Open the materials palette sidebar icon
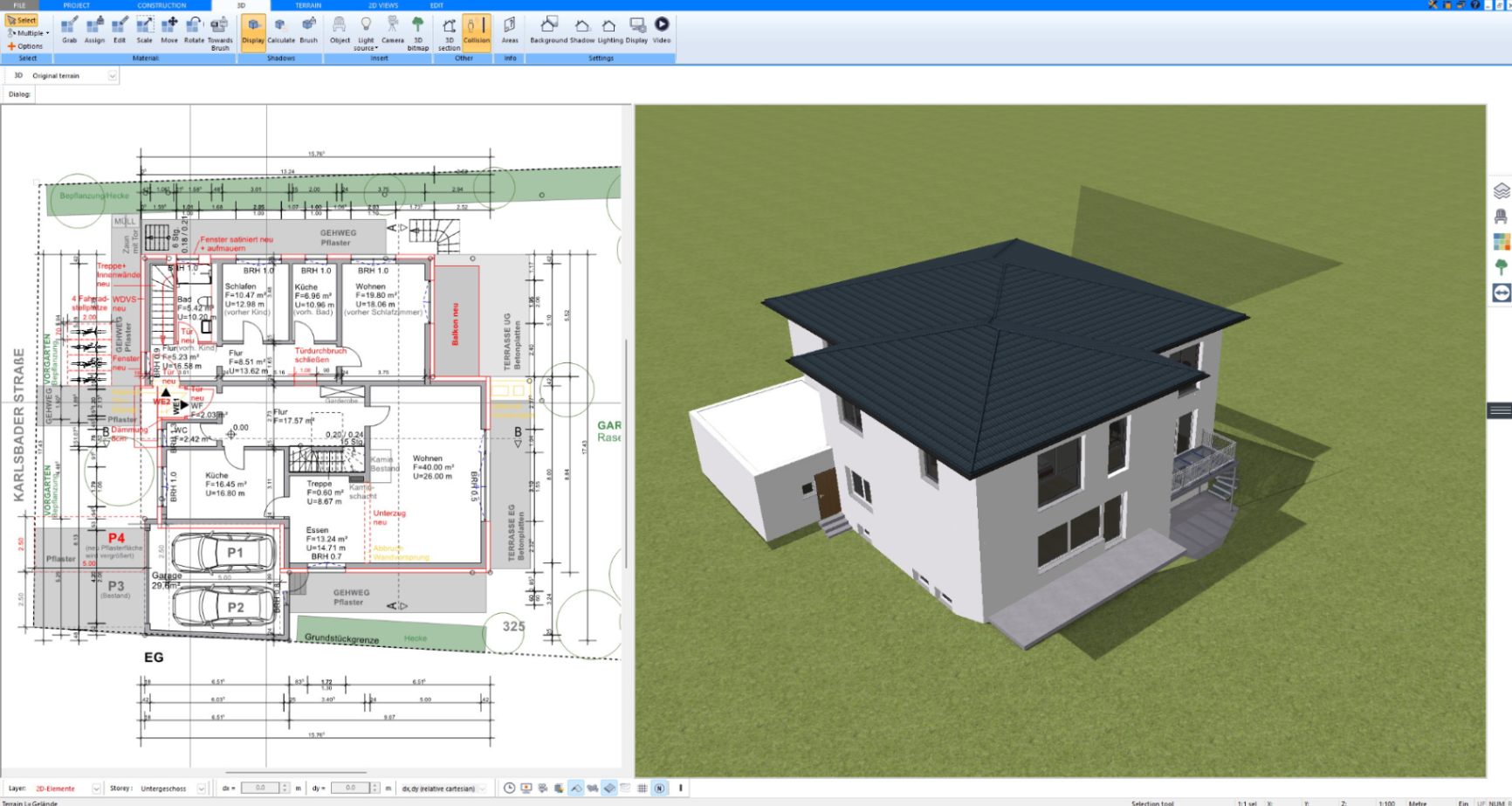1512x806 pixels. click(x=1502, y=241)
